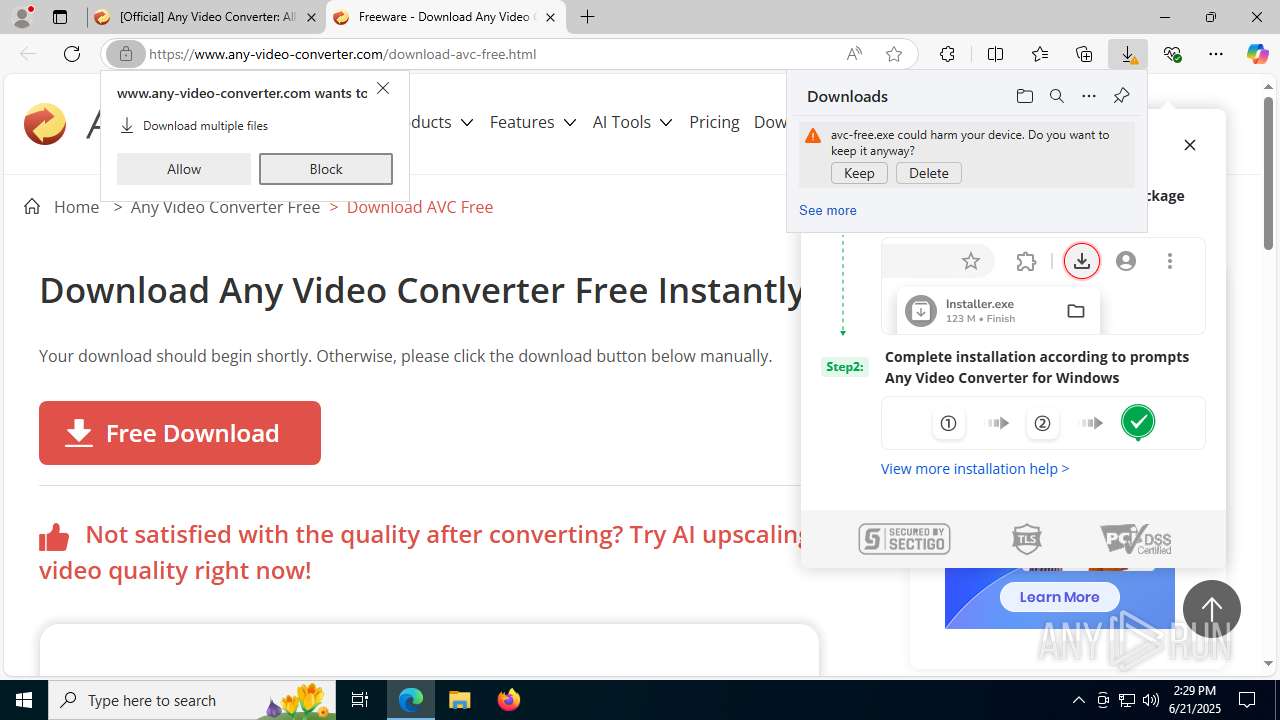Open the Windows Start menu
Image resolution: width=1280 pixels, height=720 pixels.
coord(24,700)
